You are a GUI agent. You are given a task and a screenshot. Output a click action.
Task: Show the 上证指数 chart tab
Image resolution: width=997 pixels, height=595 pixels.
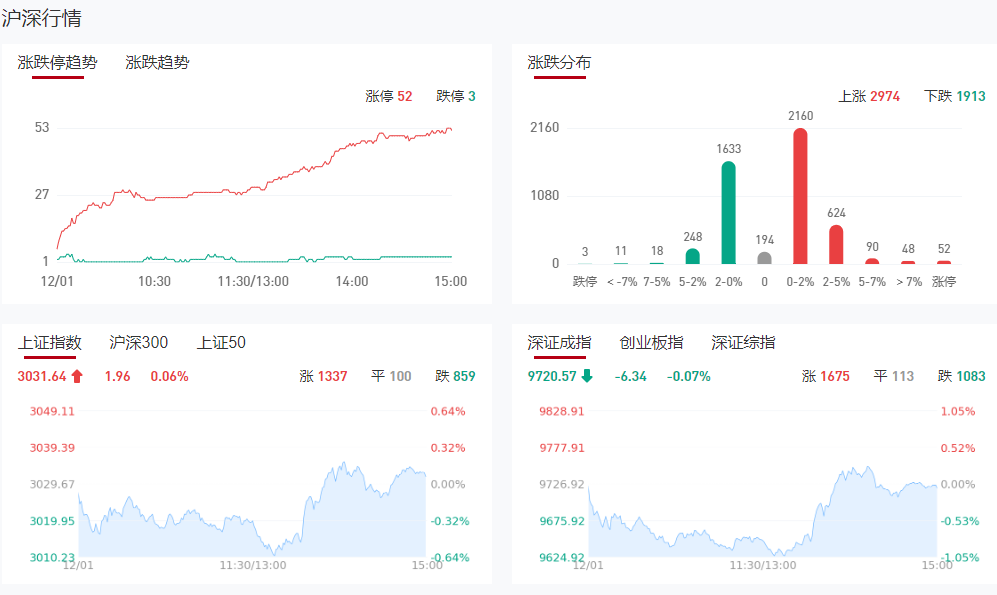tap(49, 343)
